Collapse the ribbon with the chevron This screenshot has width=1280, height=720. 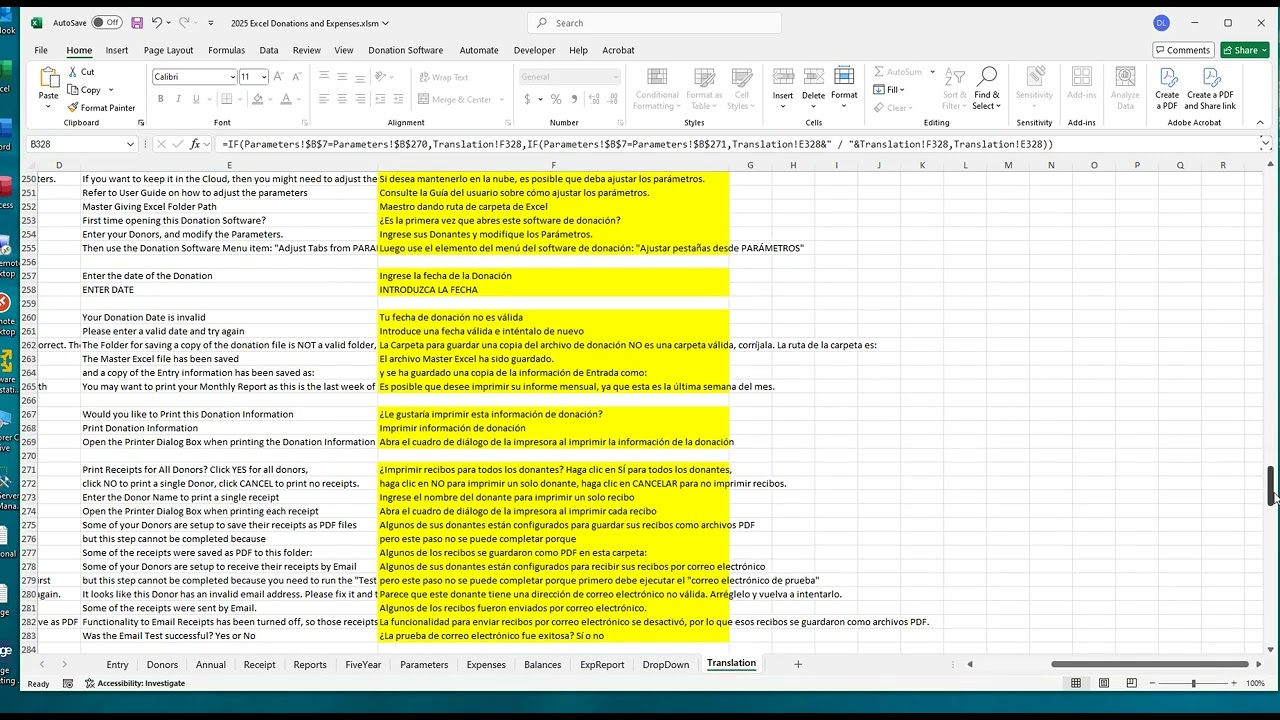pyautogui.click(x=1261, y=122)
